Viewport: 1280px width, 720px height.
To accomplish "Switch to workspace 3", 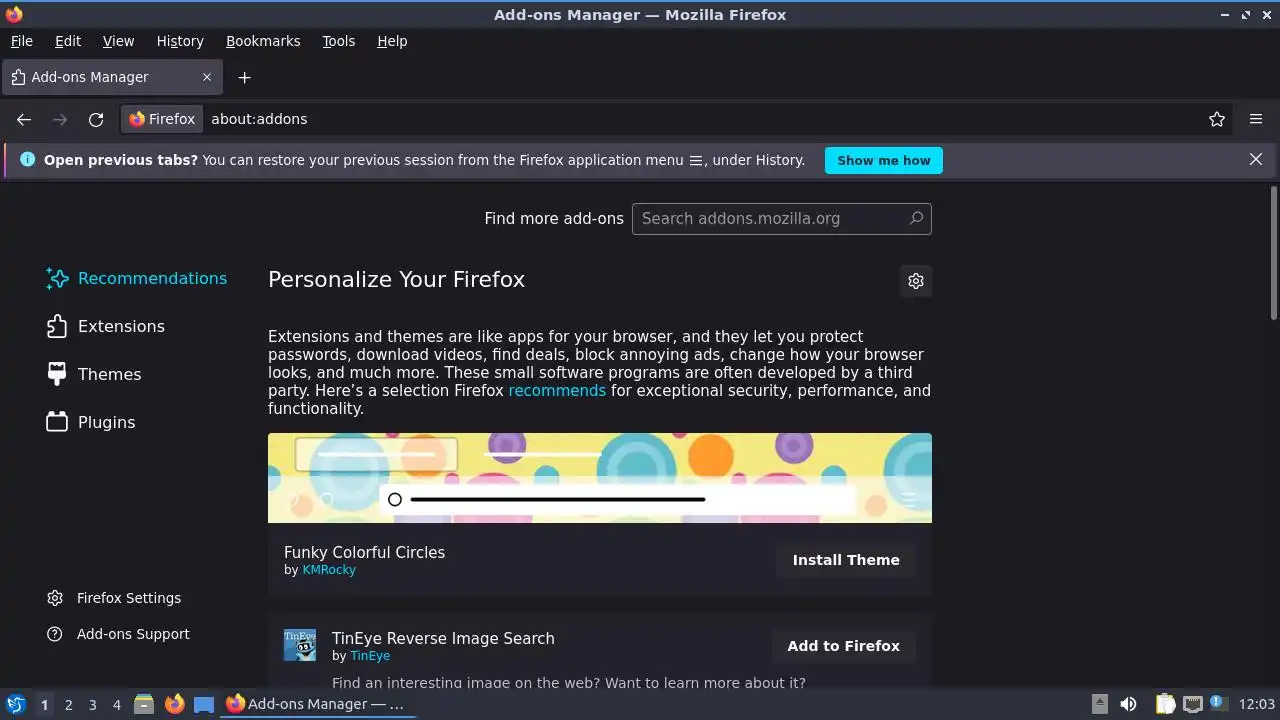I will coord(92,705).
